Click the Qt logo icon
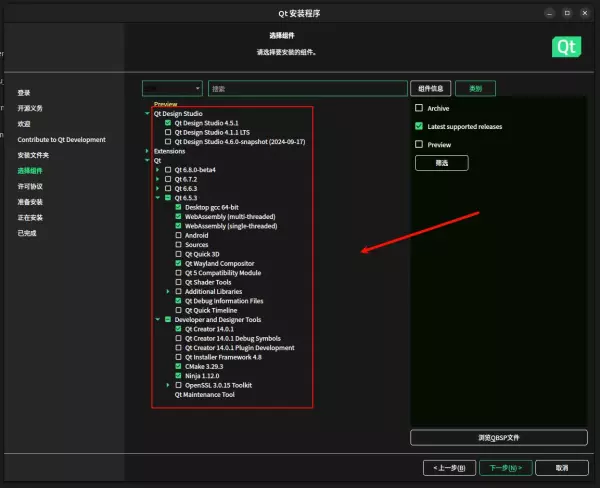The width and height of the screenshot is (600, 488). [566, 47]
